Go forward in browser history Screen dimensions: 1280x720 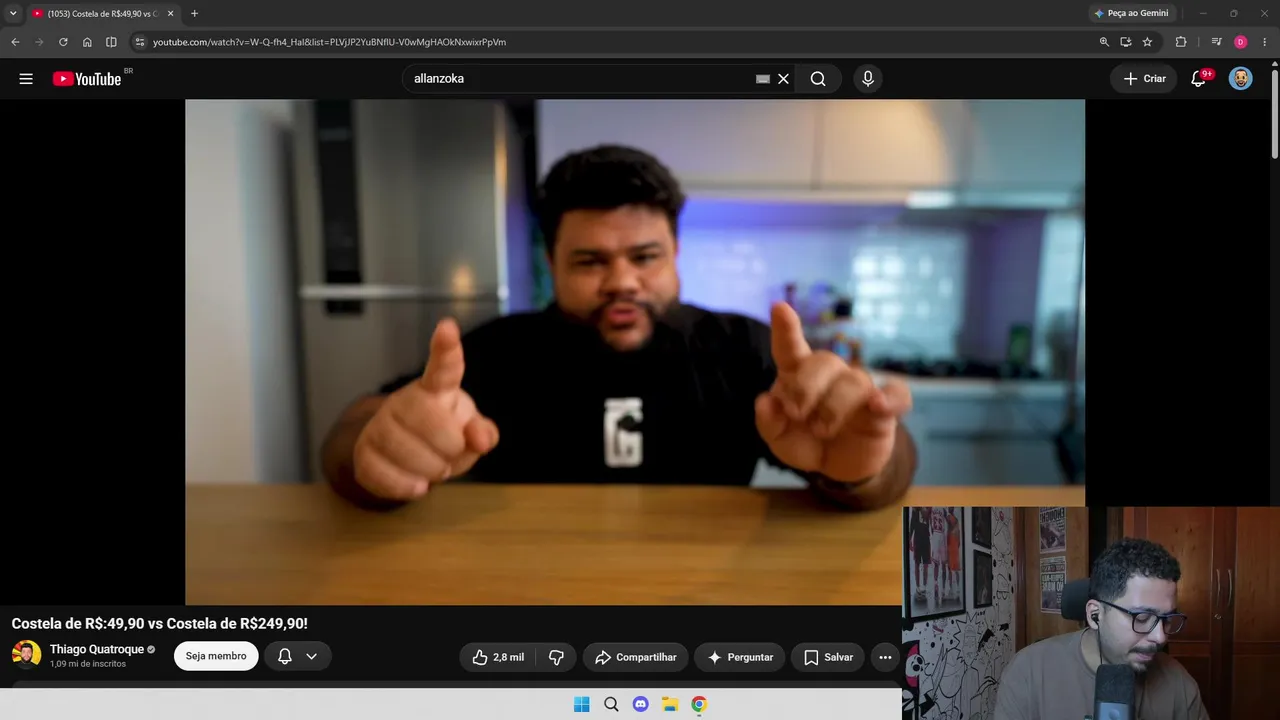39,42
